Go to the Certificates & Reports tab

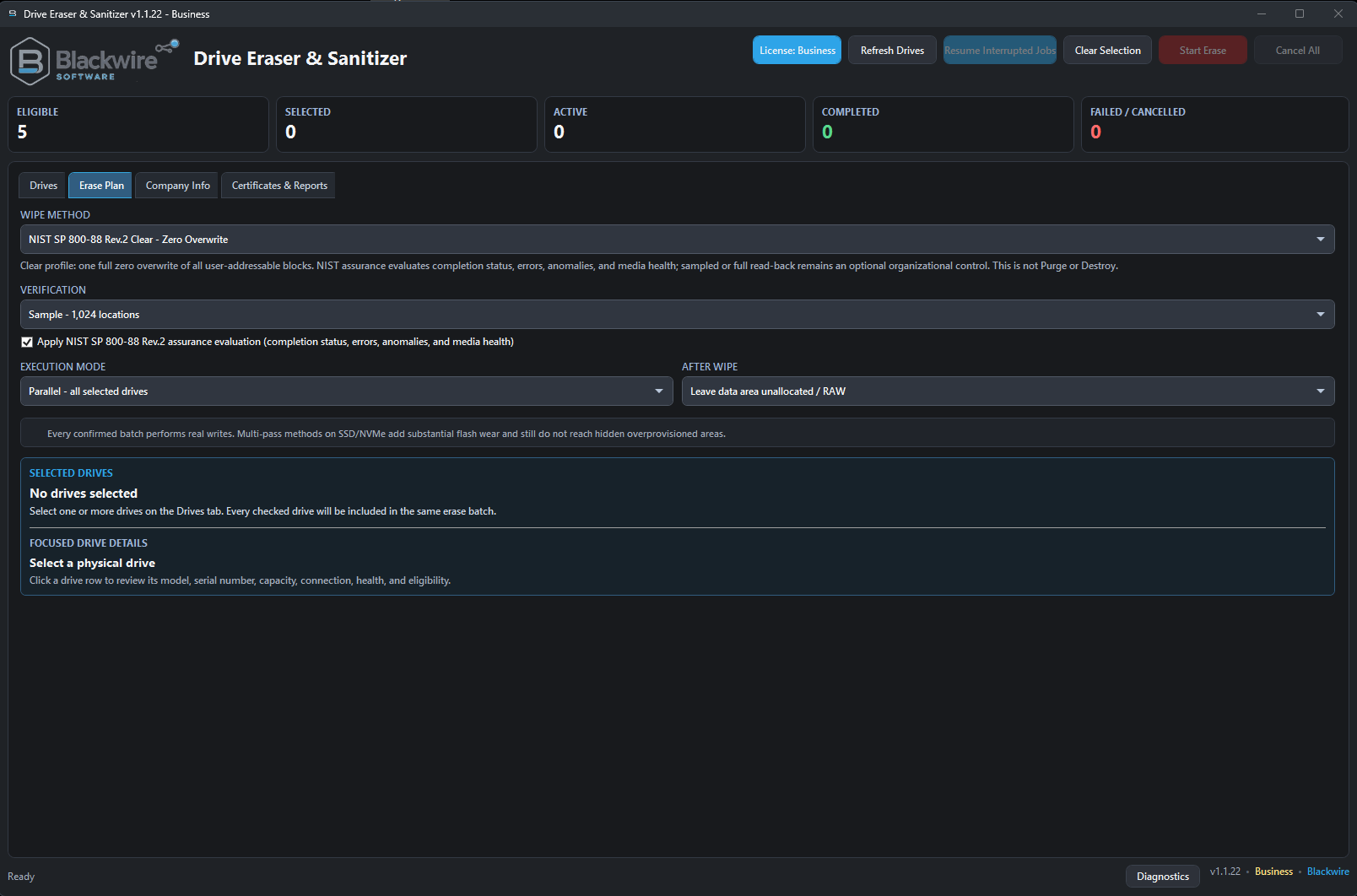[278, 186]
